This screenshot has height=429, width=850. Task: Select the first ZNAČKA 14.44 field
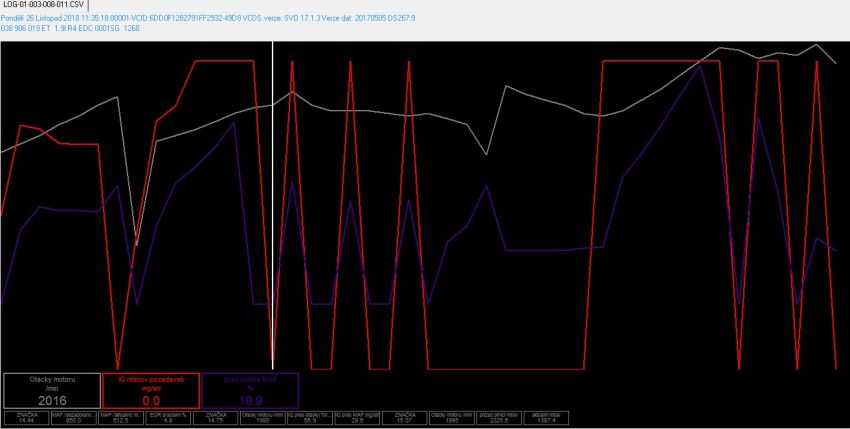point(27,418)
